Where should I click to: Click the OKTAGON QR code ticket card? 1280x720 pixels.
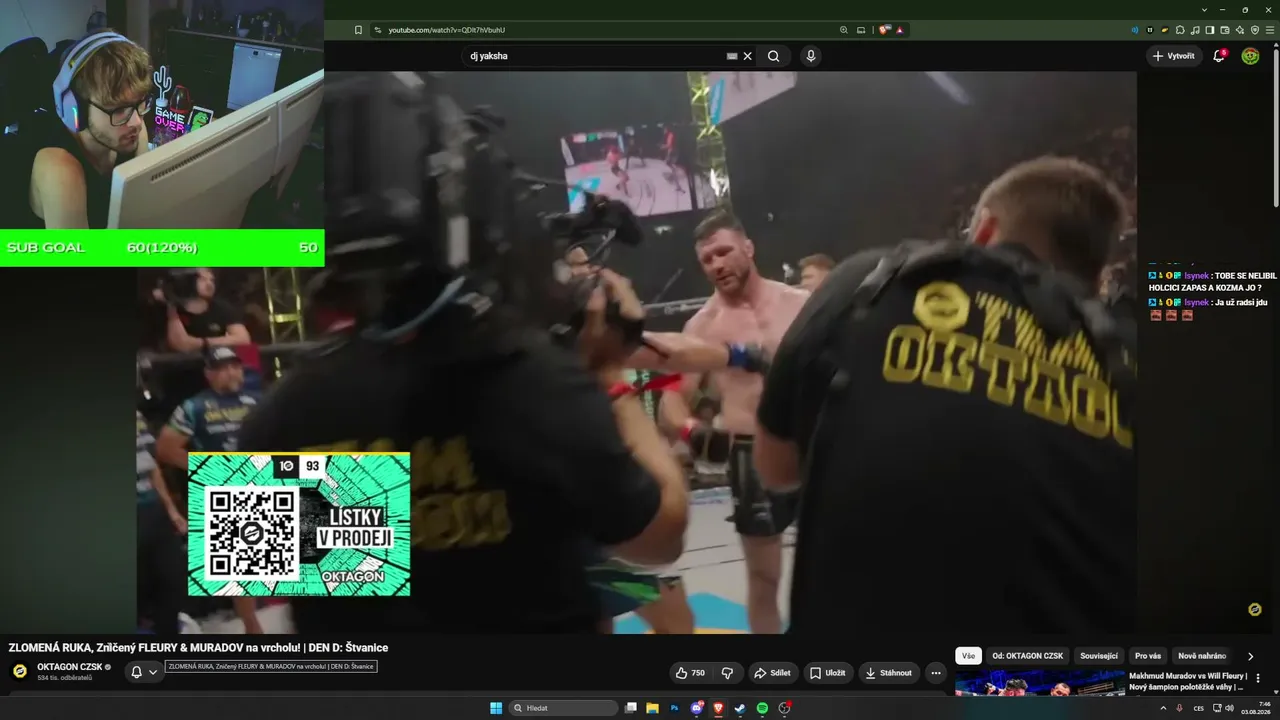(299, 524)
